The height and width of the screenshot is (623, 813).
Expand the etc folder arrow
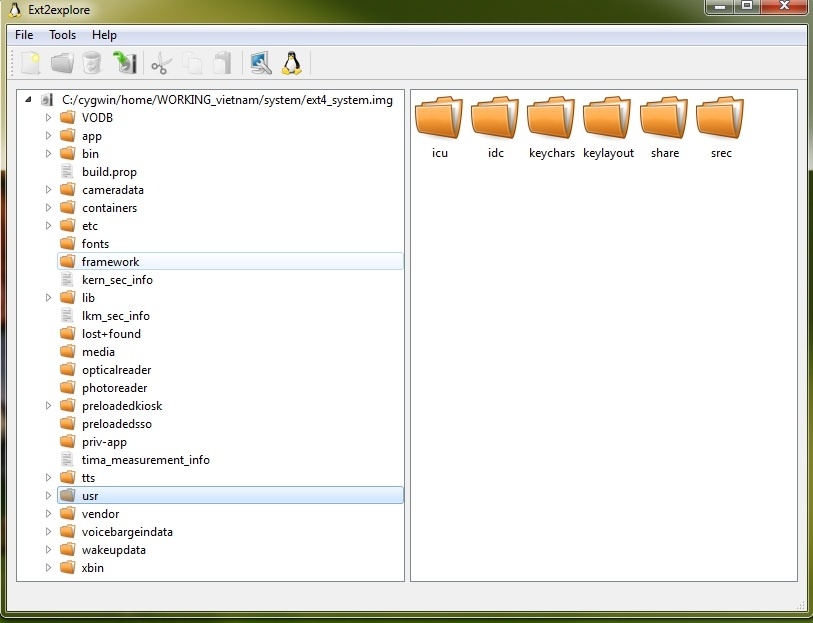pyautogui.click(x=48, y=225)
